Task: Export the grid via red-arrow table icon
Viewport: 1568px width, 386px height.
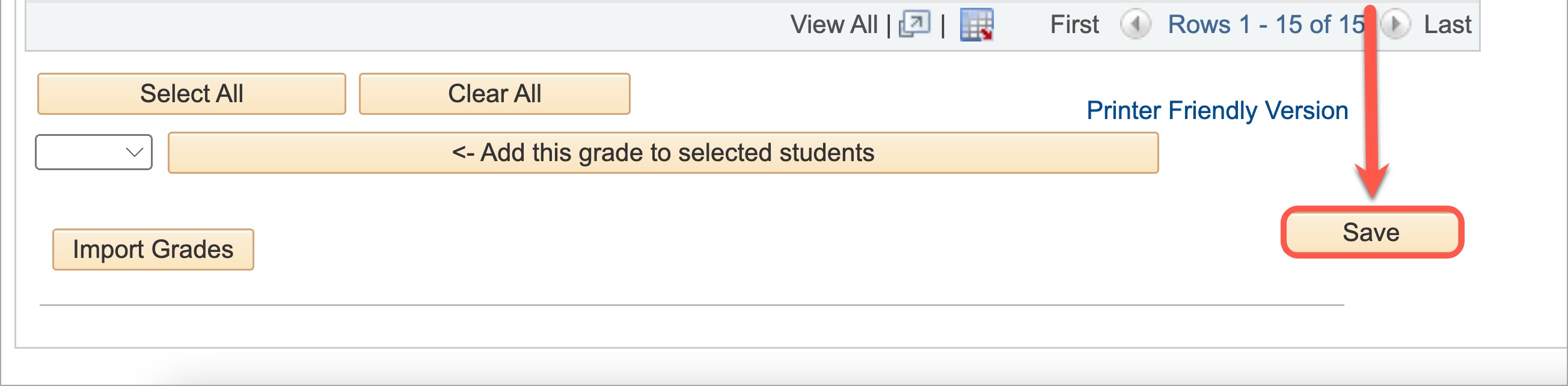Action: pyautogui.click(x=976, y=25)
